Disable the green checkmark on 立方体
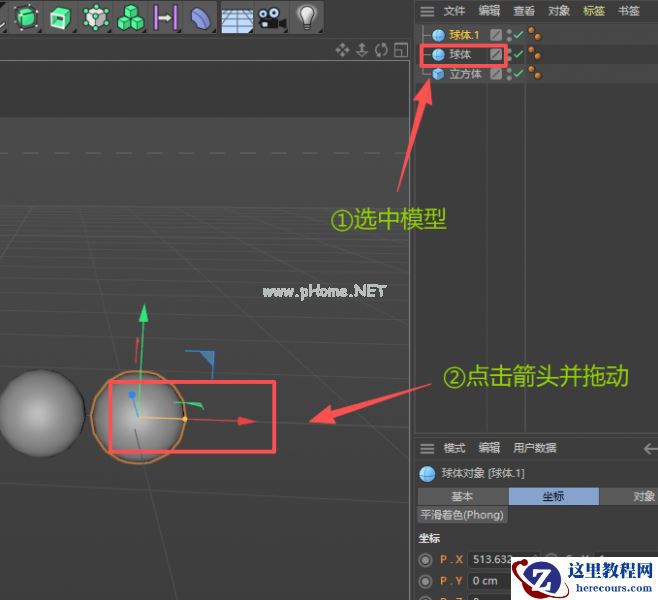 (x=518, y=74)
